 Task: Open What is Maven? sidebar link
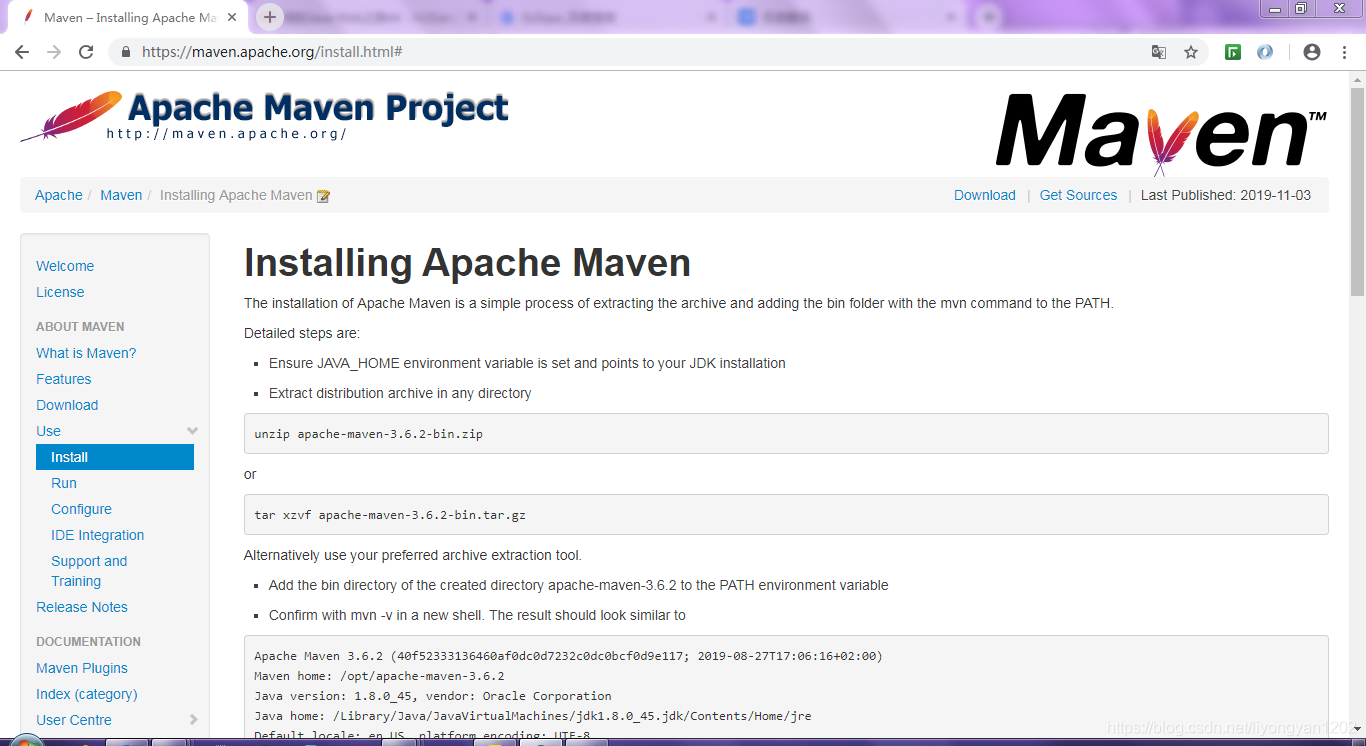coord(86,353)
